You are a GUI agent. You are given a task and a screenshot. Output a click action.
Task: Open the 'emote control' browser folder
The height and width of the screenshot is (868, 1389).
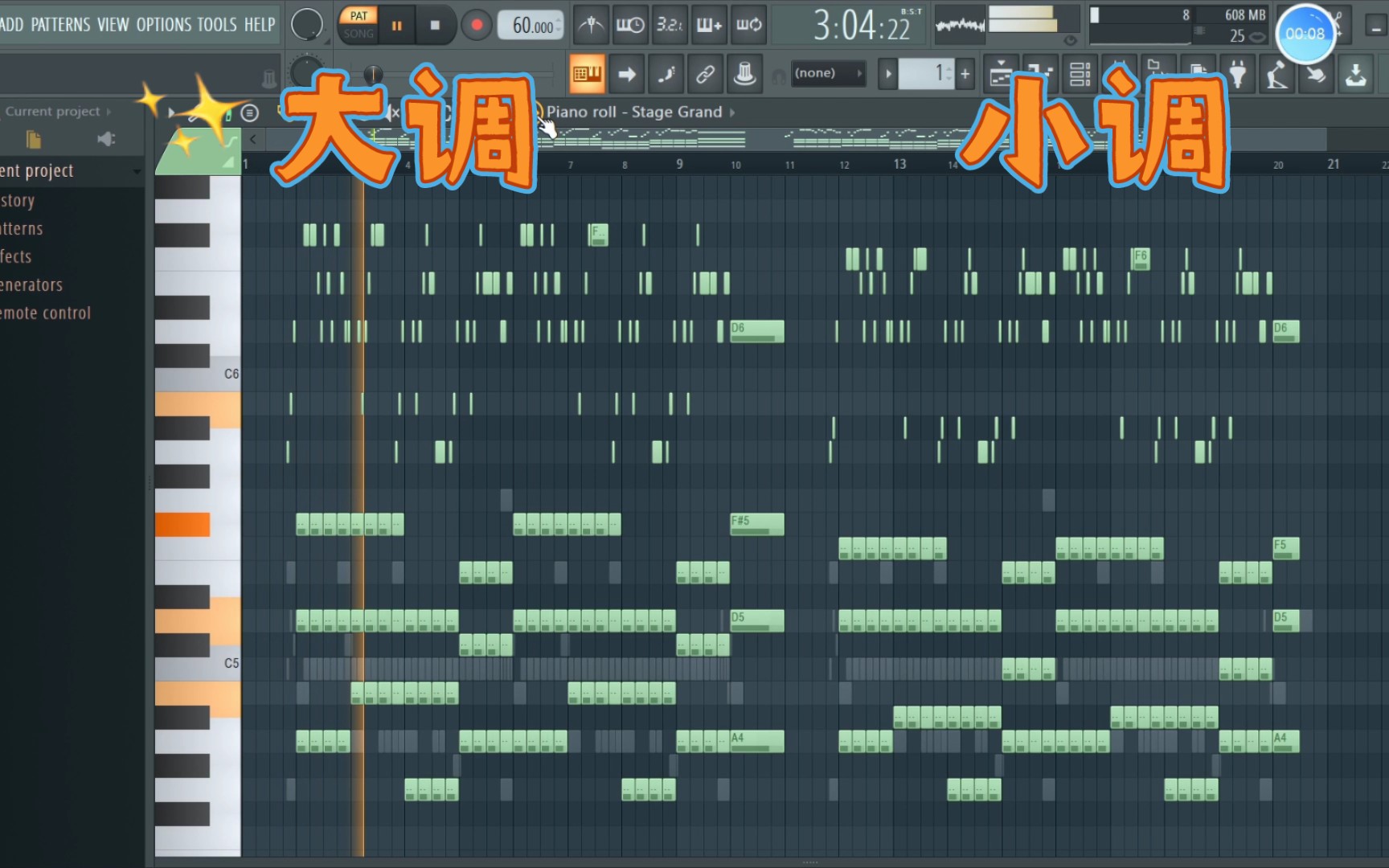(46, 313)
